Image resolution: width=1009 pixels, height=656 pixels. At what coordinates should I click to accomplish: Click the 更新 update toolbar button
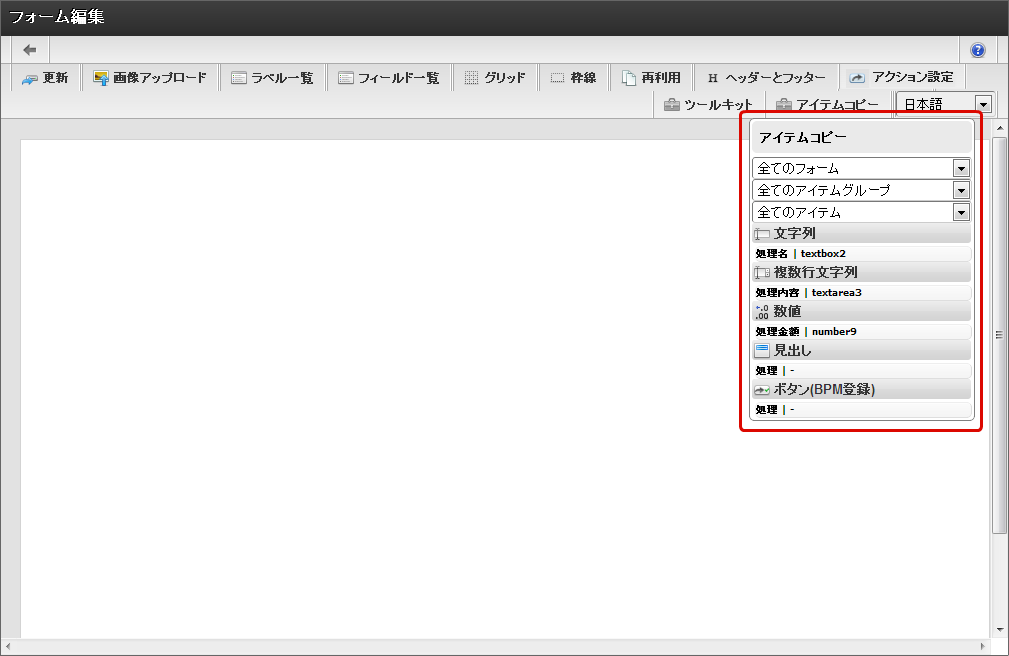click(45, 78)
